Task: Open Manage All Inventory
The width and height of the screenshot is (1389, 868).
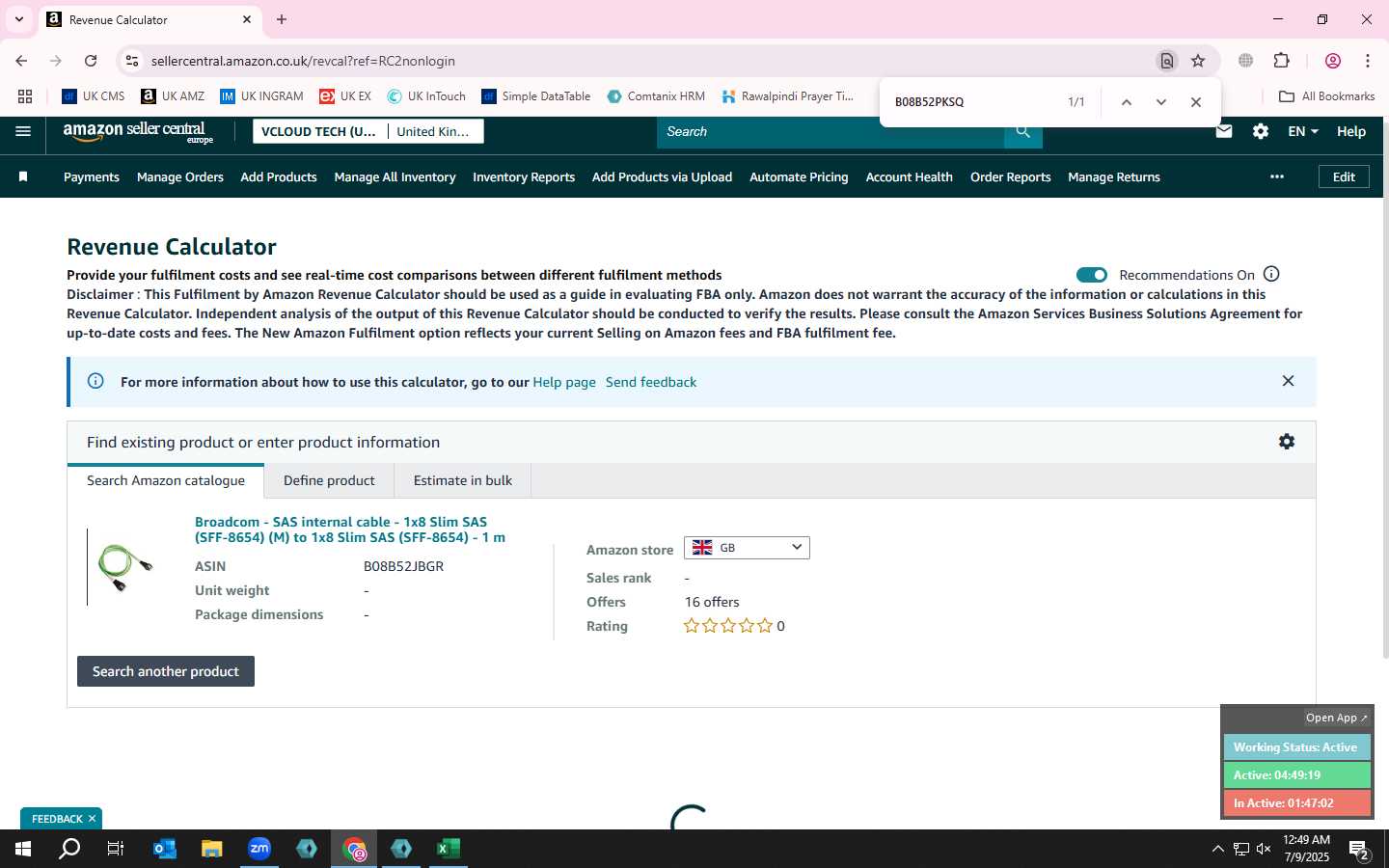Action: [395, 176]
